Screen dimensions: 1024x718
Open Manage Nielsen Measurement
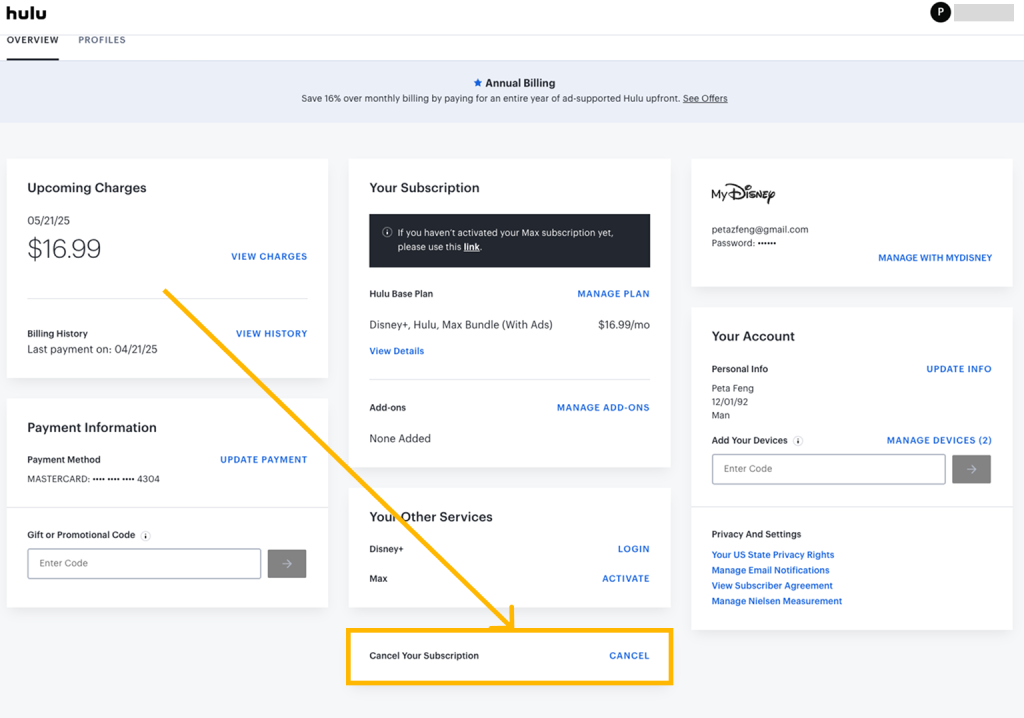coord(776,601)
